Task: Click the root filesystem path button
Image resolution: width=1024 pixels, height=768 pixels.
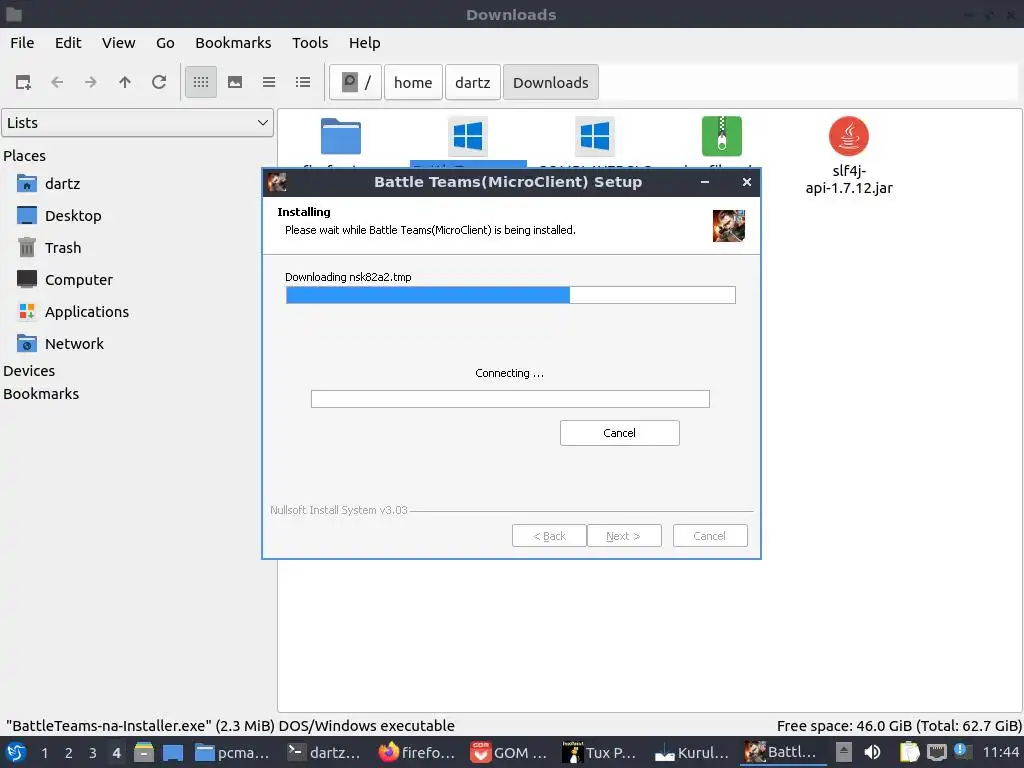Action: click(355, 82)
